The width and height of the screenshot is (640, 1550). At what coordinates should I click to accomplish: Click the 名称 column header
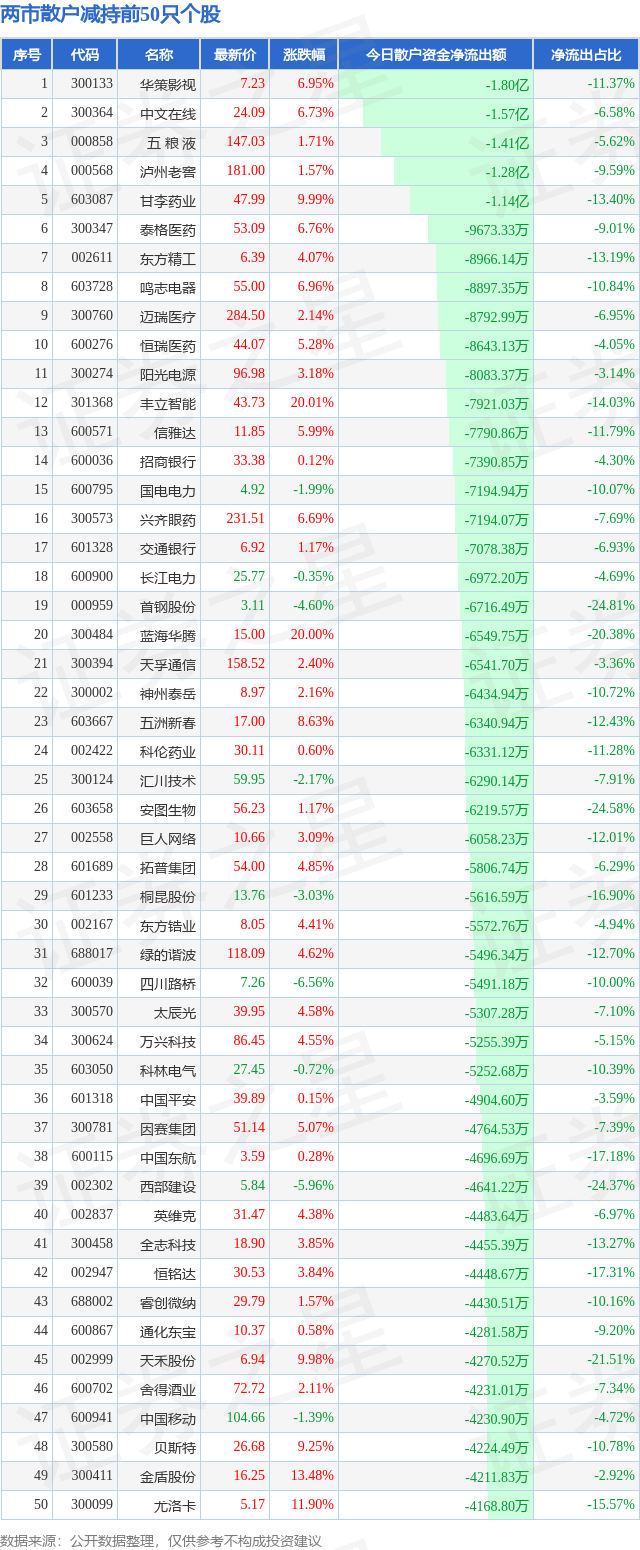pyautogui.click(x=158, y=55)
